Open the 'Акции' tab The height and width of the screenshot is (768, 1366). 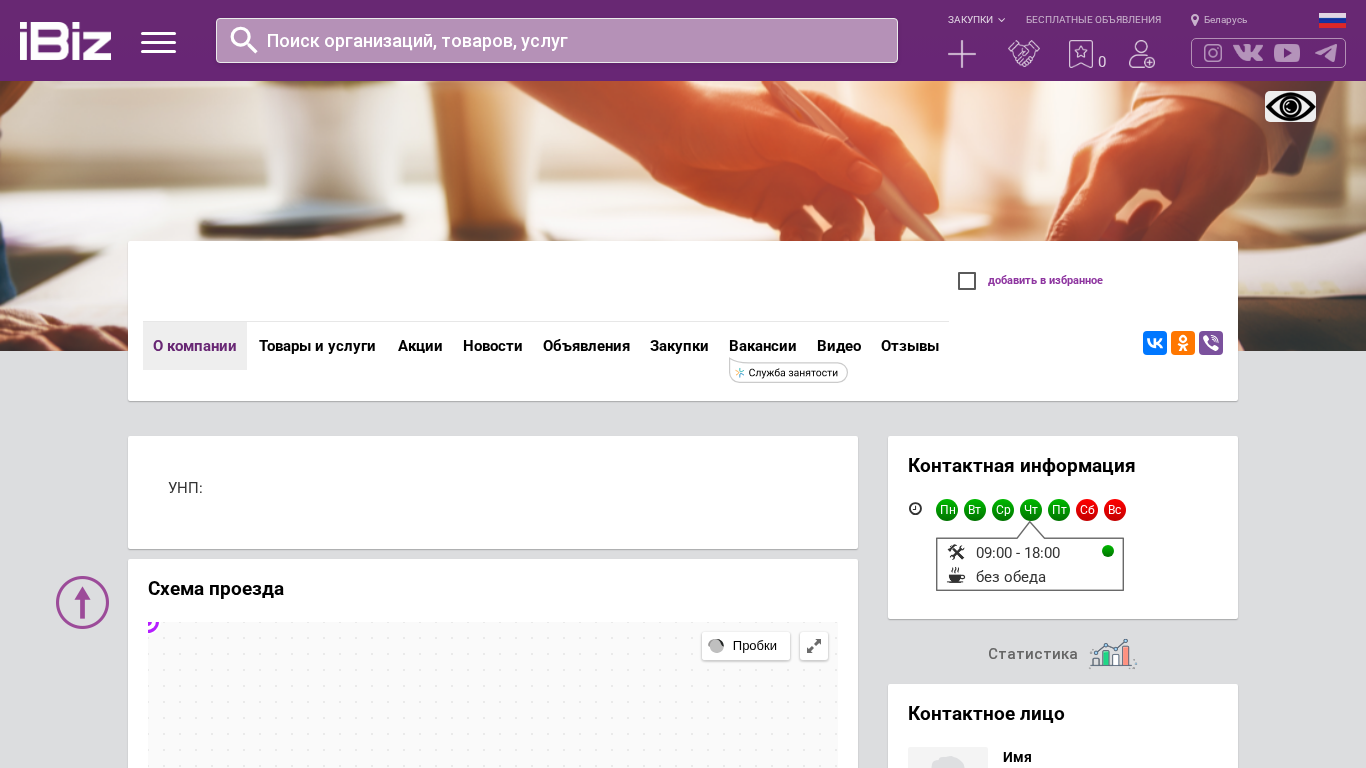tap(420, 346)
